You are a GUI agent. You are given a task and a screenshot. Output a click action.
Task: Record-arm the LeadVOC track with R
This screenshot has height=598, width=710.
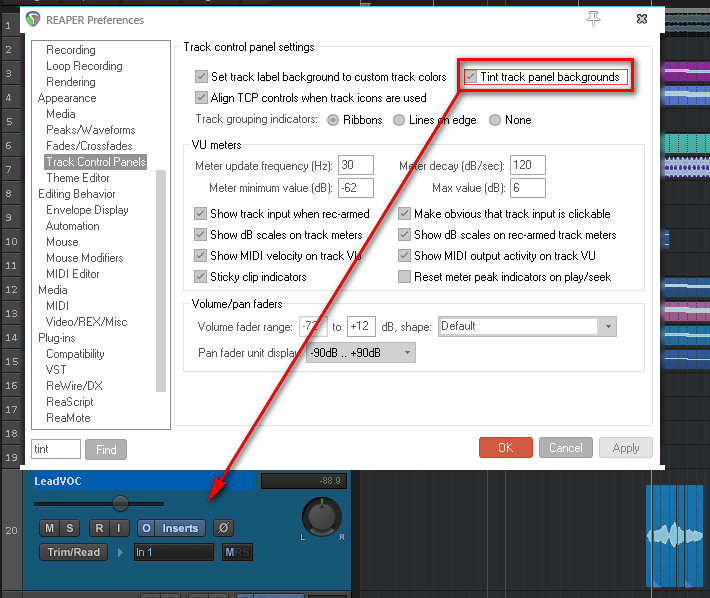(x=99, y=528)
